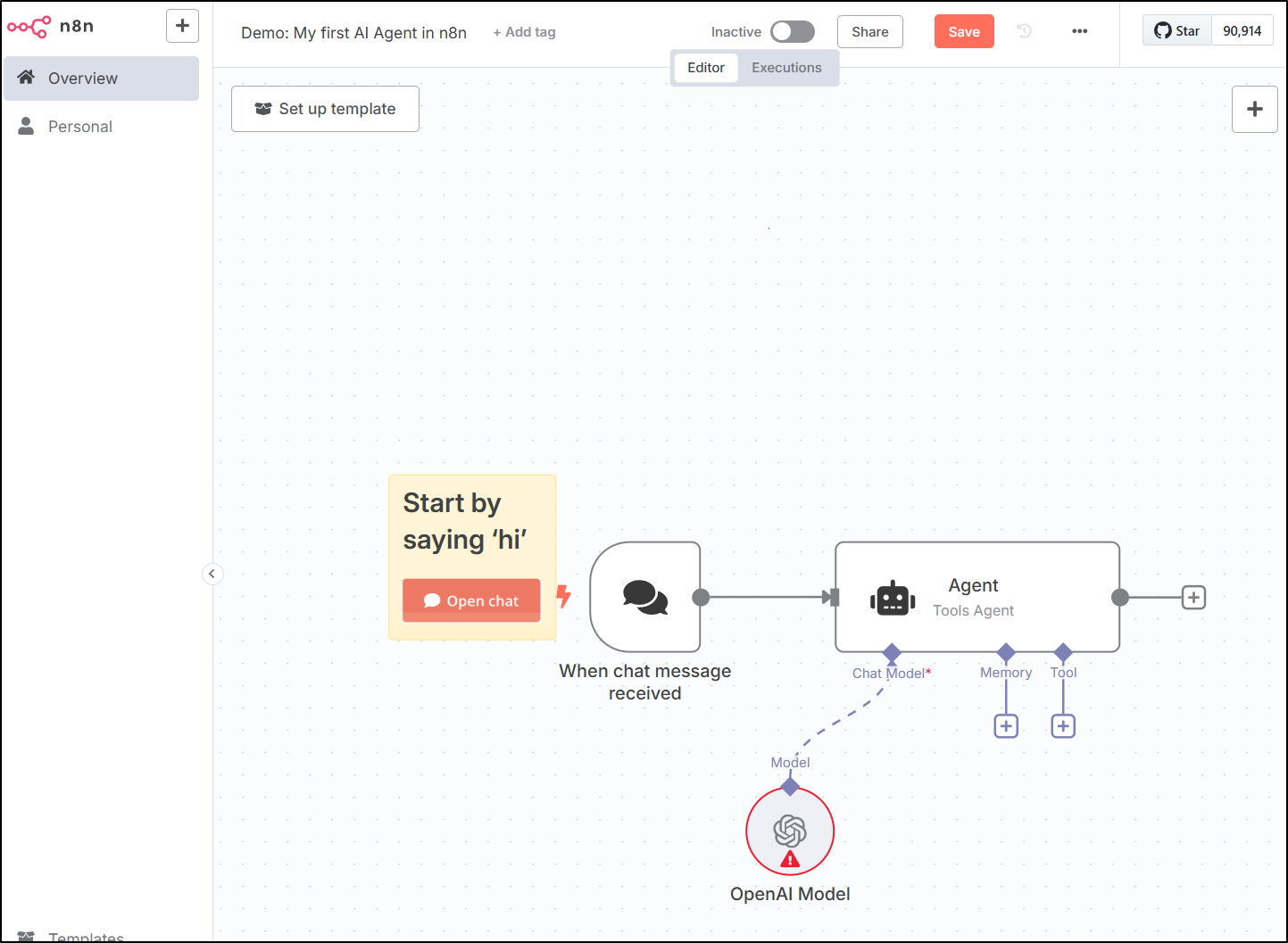This screenshot has width=1288, height=943.
Task: Click the Open chat button
Action: pyautogui.click(x=471, y=600)
